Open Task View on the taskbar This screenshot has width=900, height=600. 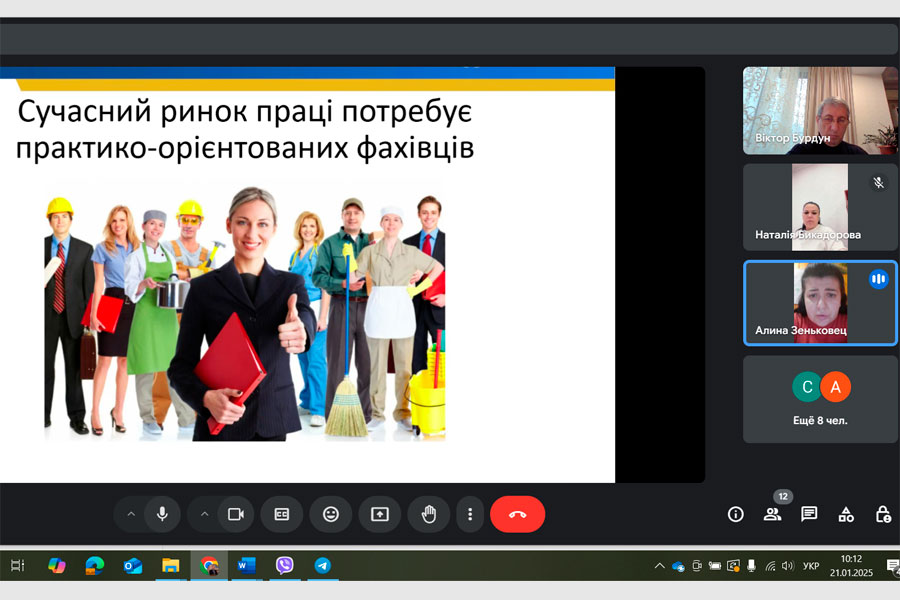point(18,566)
